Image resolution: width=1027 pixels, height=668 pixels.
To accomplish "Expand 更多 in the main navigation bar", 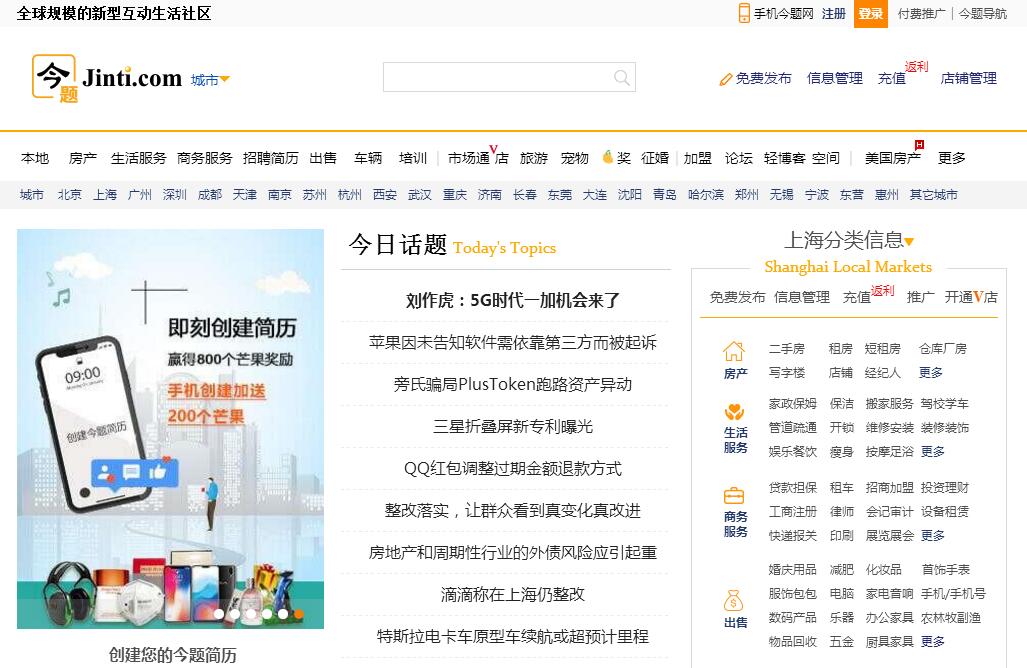I will pos(952,158).
